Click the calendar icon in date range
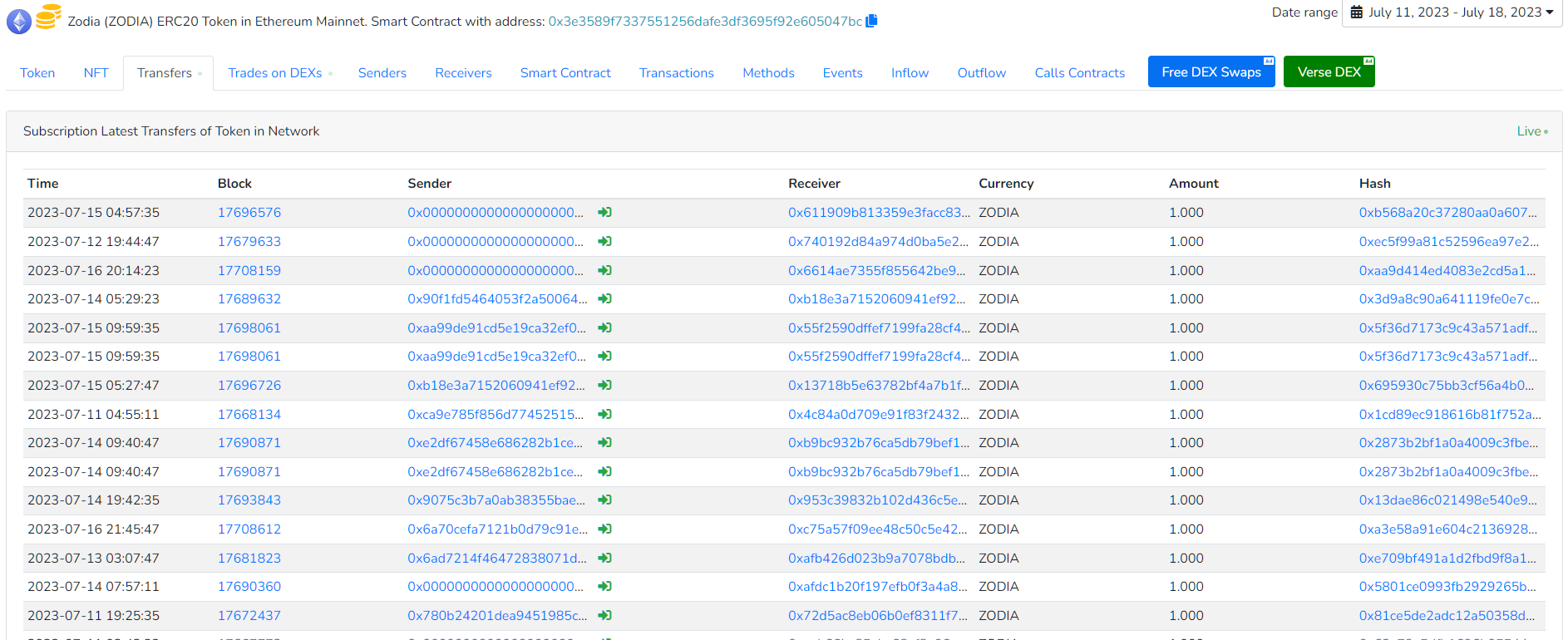Image resolution: width=1568 pixels, height=640 pixels. (1356, 12)
